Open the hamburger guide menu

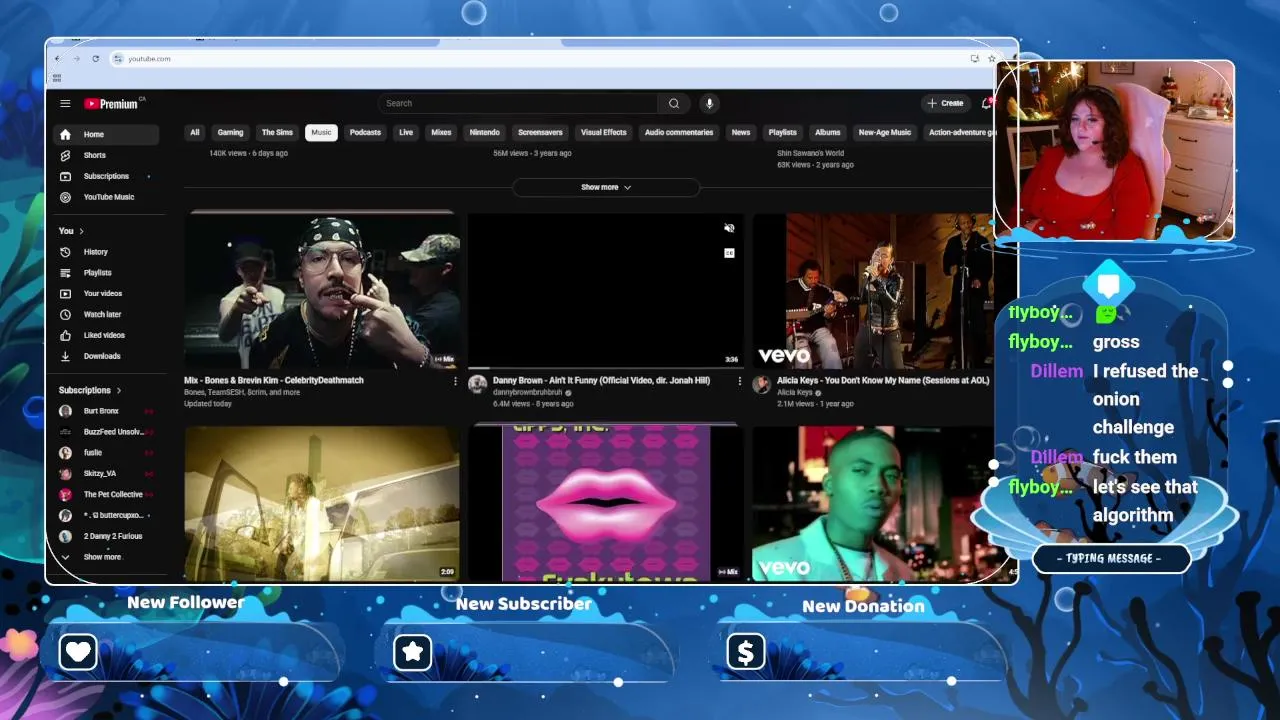[x=65, y=104]
